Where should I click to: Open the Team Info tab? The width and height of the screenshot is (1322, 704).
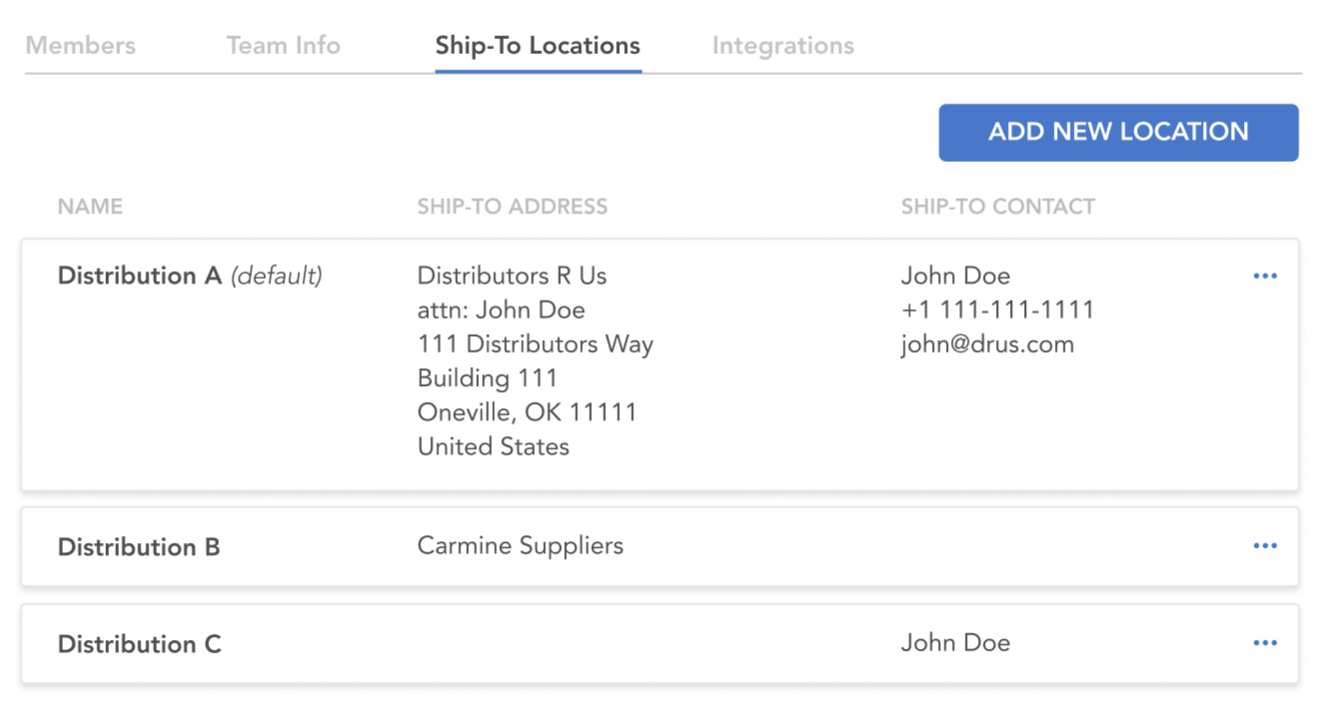pyautogui.click(x=283, y=46)
